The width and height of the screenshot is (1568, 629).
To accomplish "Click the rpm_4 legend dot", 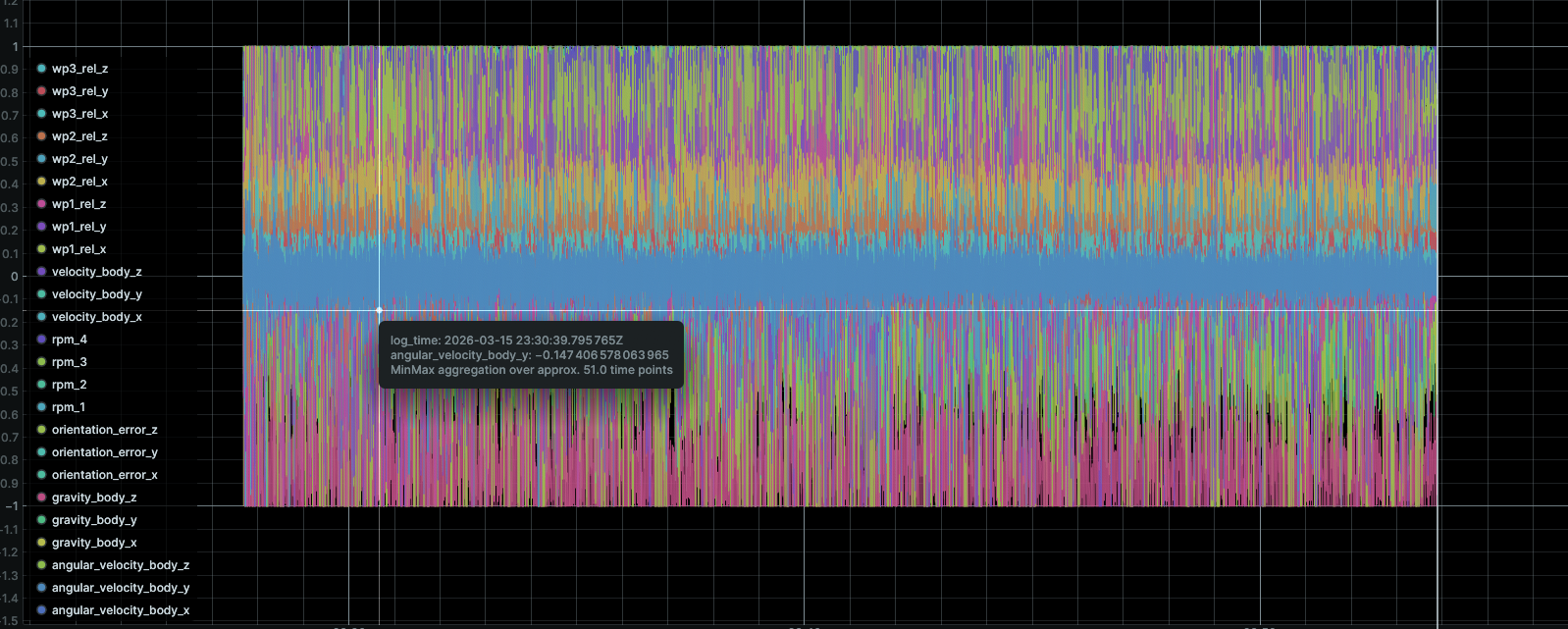I will [41, 340].
